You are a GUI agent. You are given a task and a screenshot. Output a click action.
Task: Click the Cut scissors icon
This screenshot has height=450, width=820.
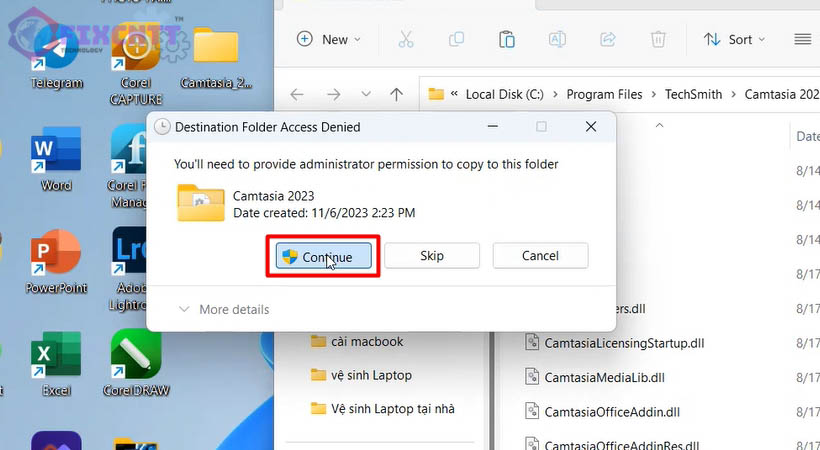coord(405,40)
